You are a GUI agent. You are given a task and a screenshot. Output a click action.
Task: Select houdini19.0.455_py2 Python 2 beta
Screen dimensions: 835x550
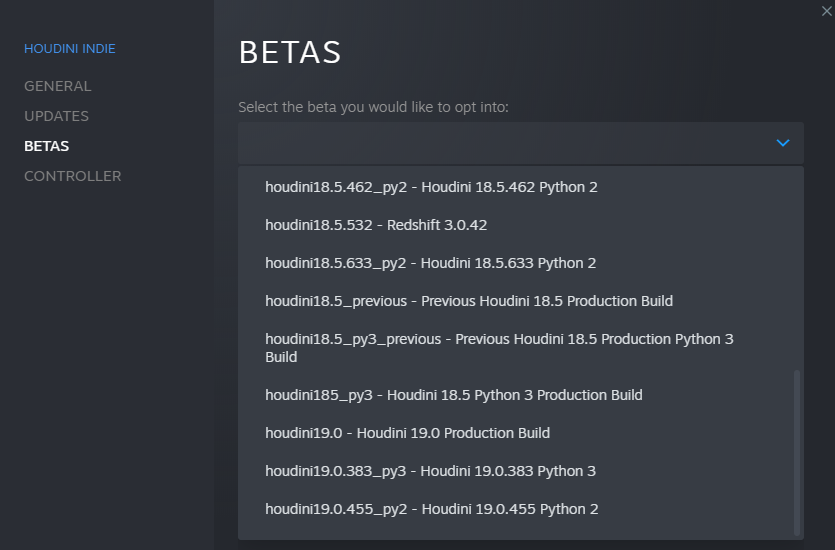431,509
